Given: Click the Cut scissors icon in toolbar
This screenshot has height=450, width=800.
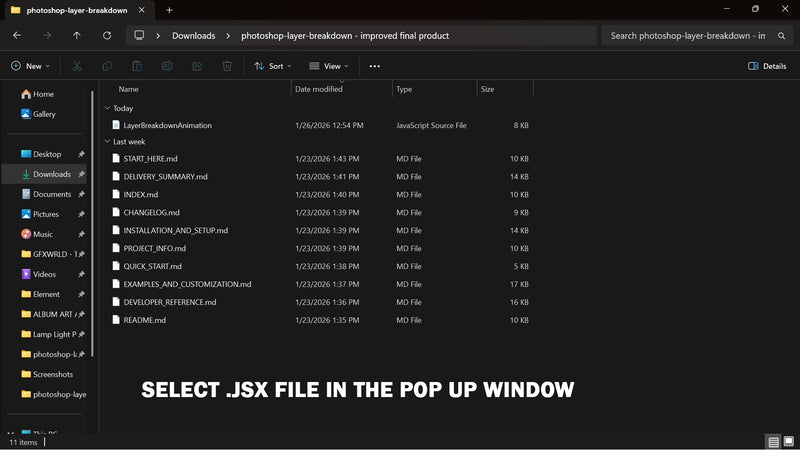Looking at the screenshot, I should 76,66.
